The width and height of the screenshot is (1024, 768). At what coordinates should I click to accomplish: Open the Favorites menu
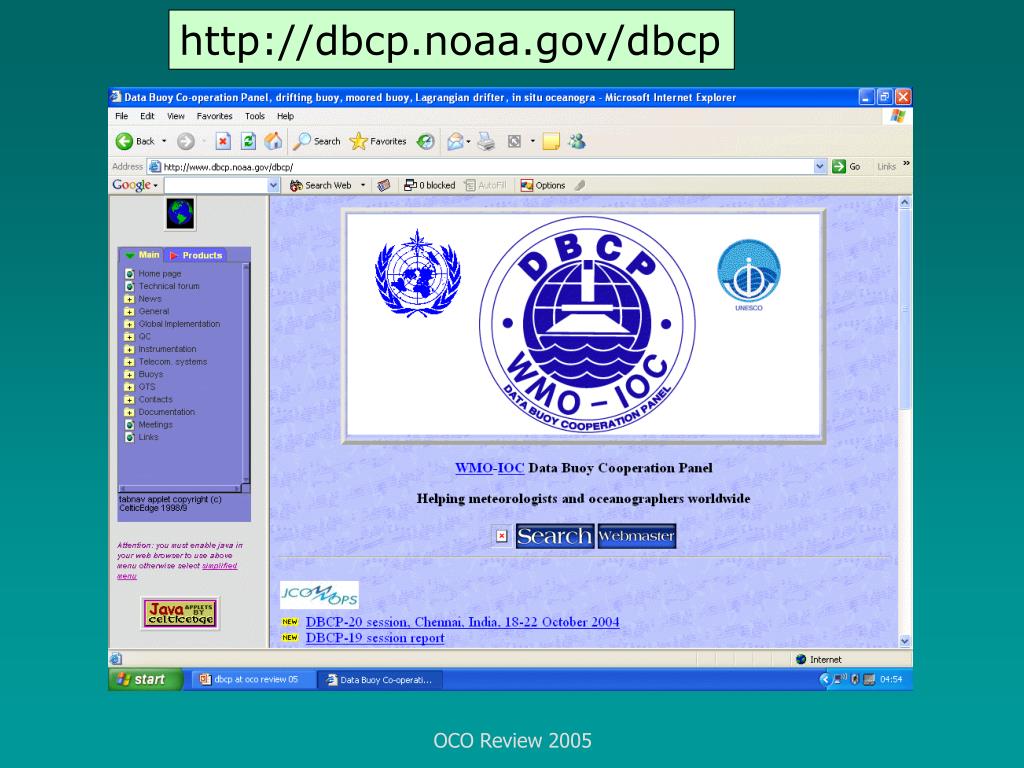click(x=214, y=116)
